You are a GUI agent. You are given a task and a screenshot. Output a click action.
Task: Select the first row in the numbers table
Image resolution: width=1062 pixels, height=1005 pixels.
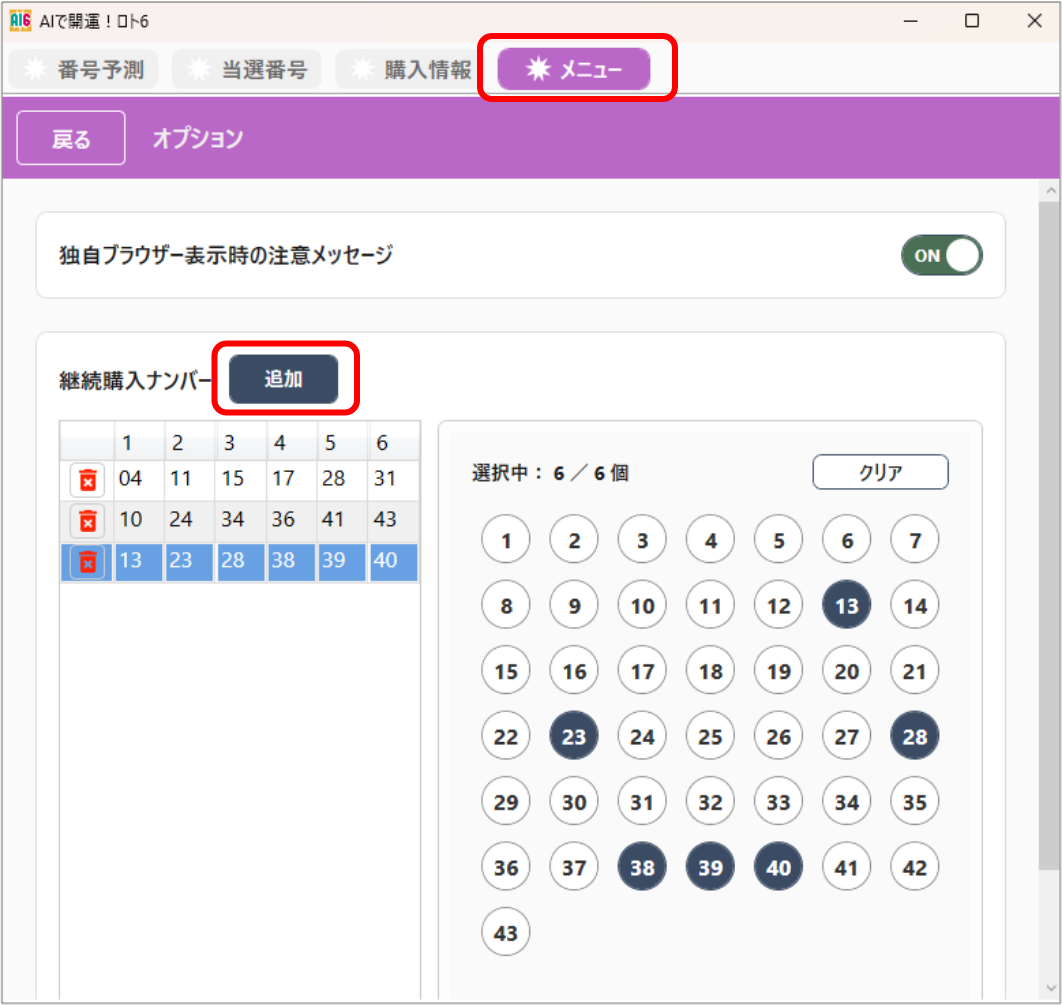(x=250, y=480)
